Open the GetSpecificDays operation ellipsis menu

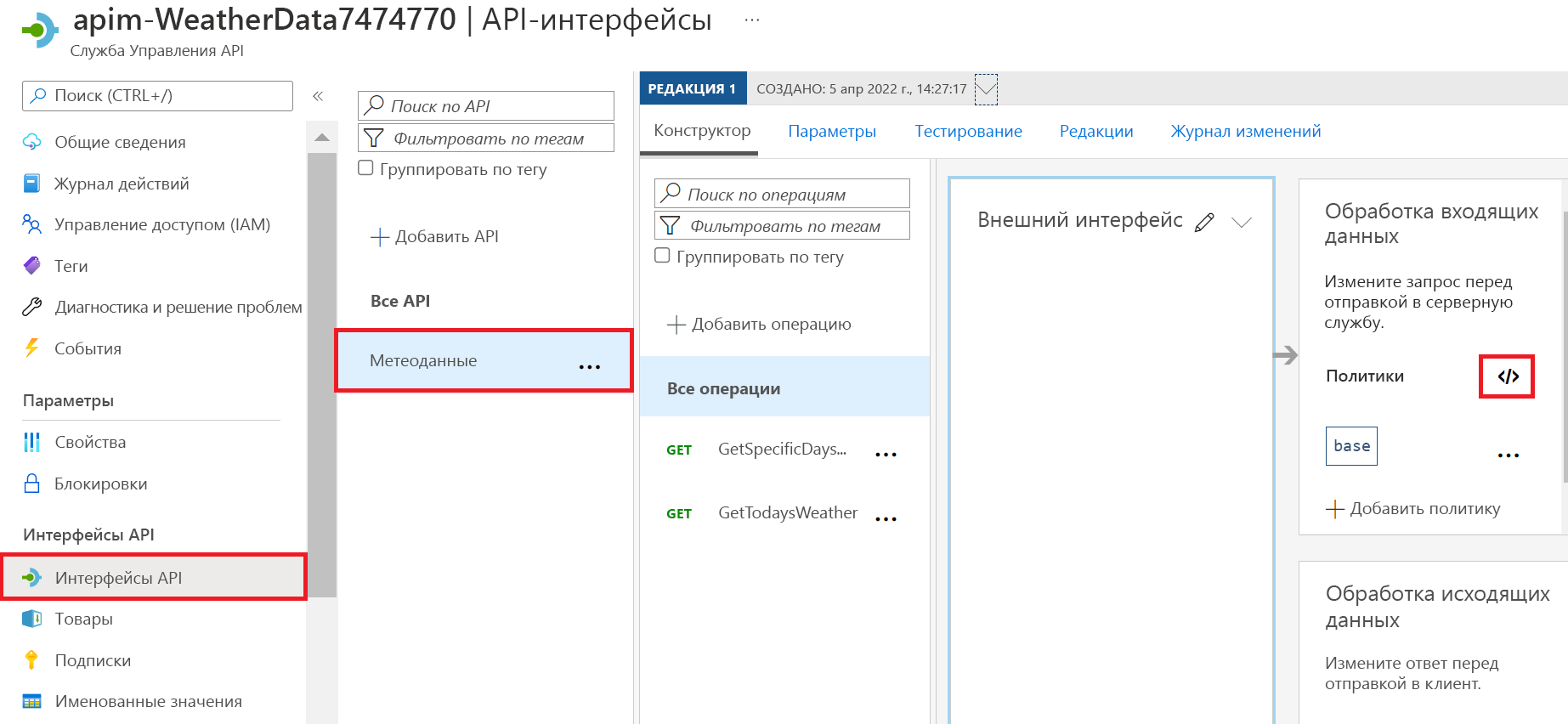coord(886,454)
